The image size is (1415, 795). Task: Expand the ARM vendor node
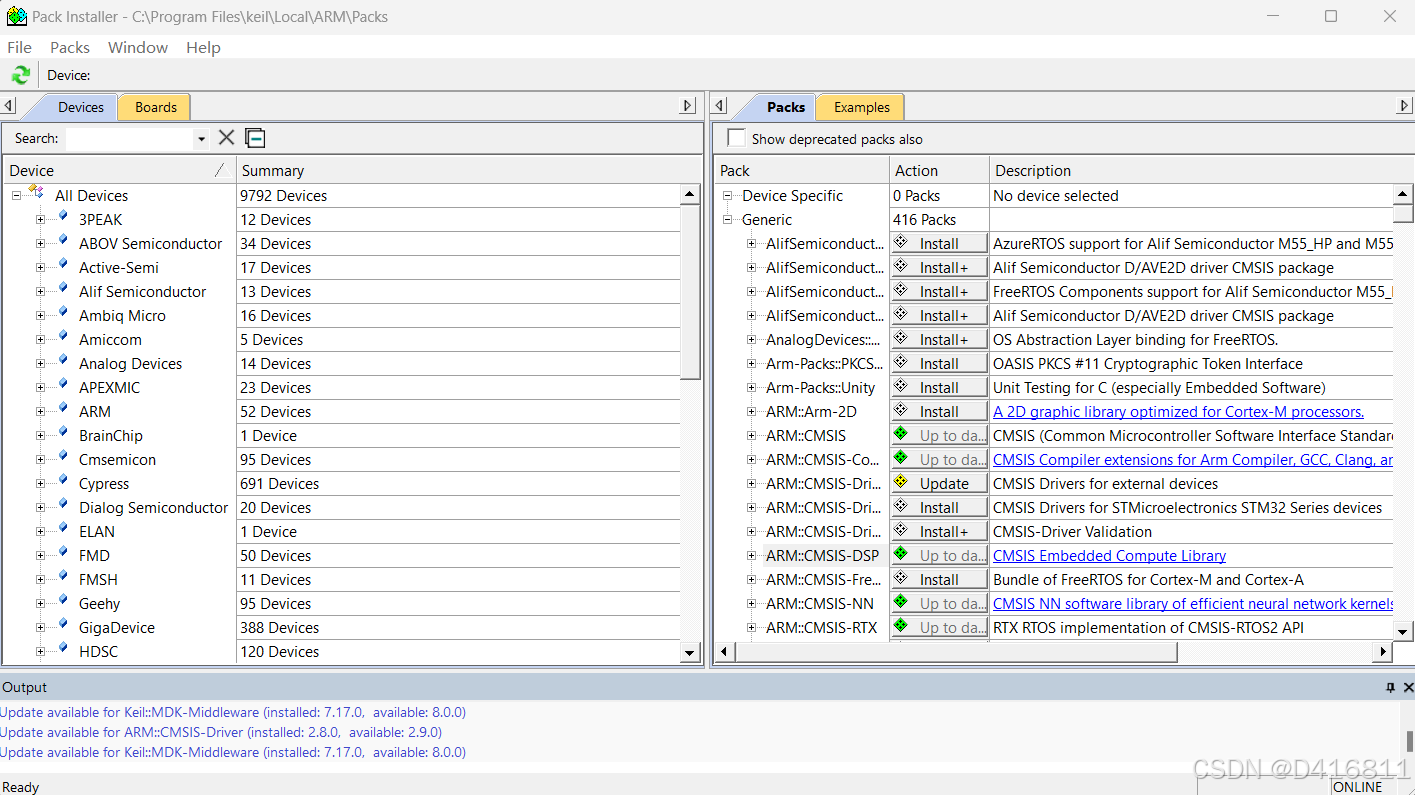[40, 412]
